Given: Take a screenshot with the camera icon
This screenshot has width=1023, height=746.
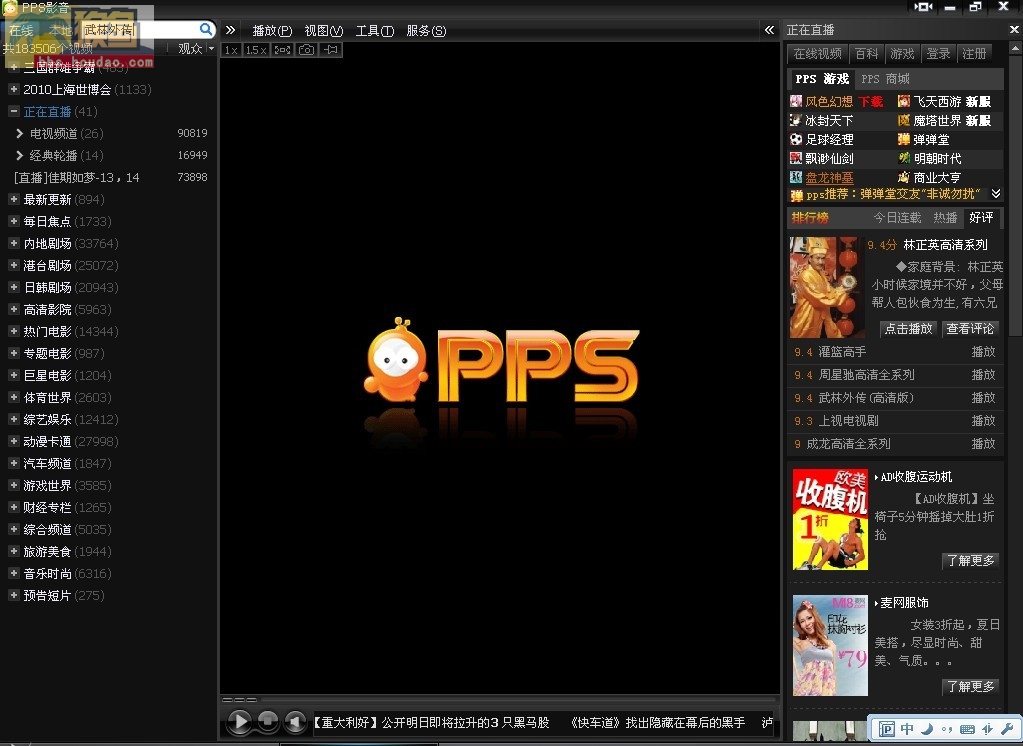Looking at the screenshot, I should point(307,50).
